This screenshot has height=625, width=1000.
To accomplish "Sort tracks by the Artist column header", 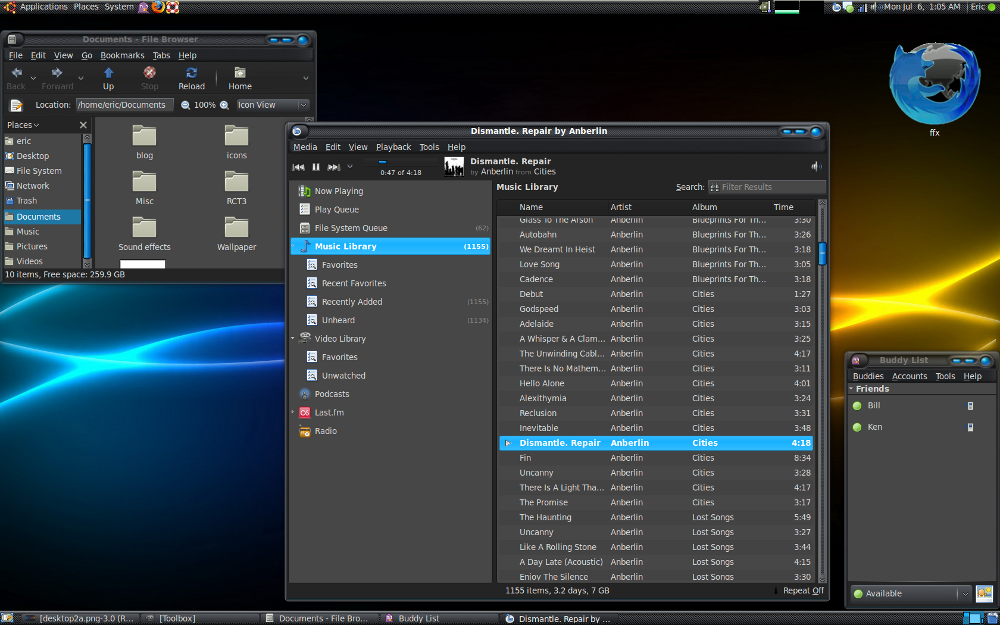I will coord(649,207).
